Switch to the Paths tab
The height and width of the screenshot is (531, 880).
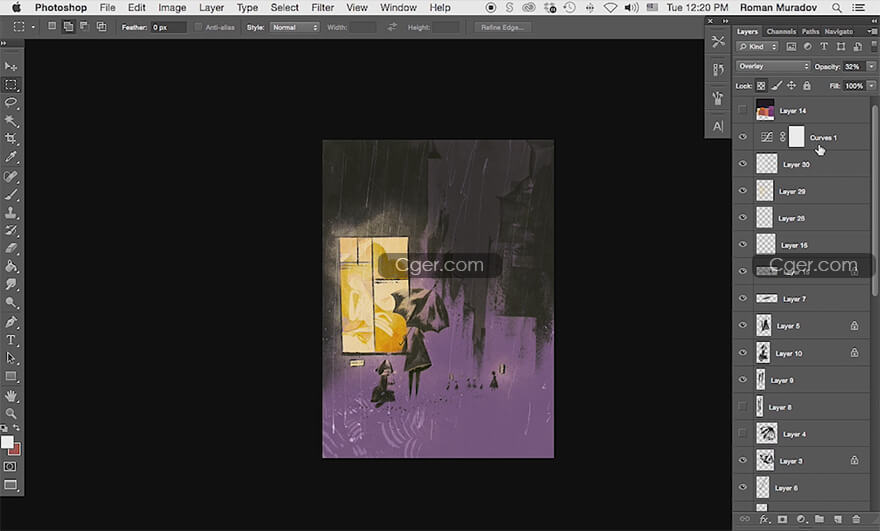pos(810,31)
